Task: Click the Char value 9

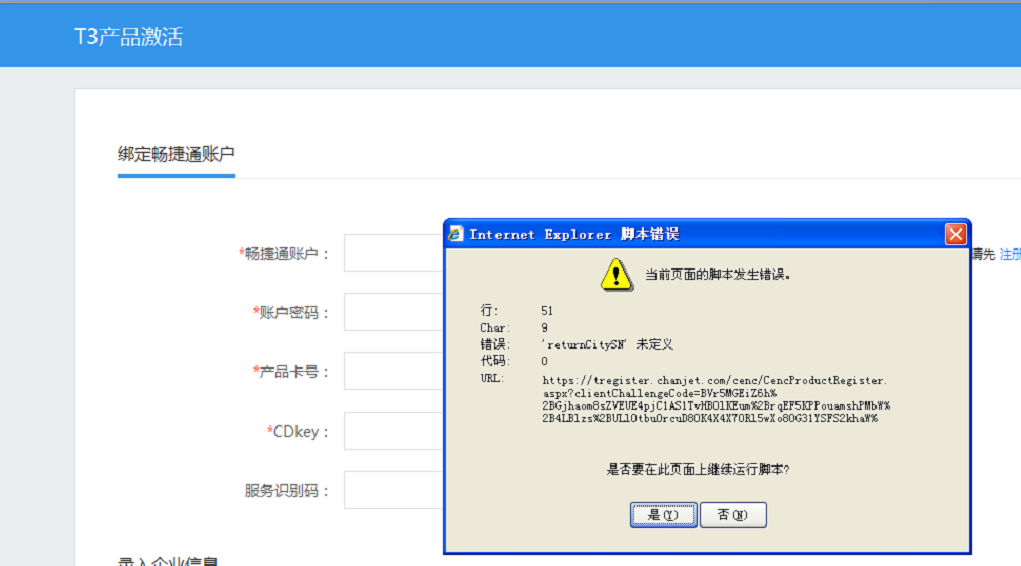Action: tap(544, 328)
